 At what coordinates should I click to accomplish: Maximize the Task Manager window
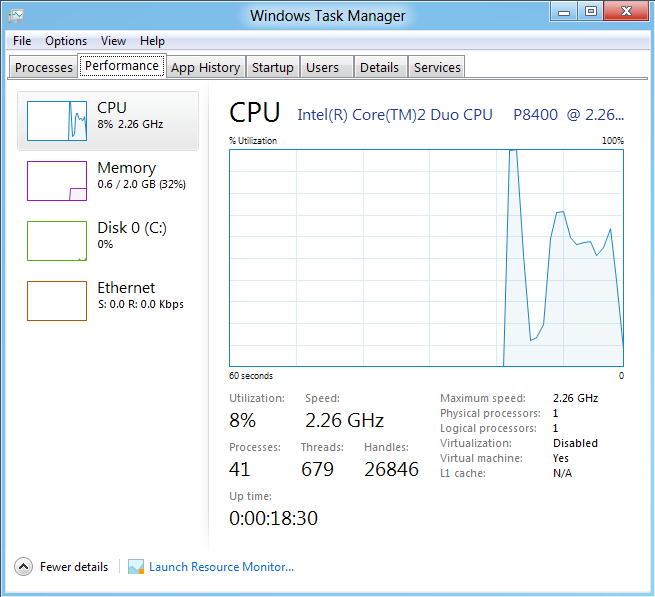point(590,12)
